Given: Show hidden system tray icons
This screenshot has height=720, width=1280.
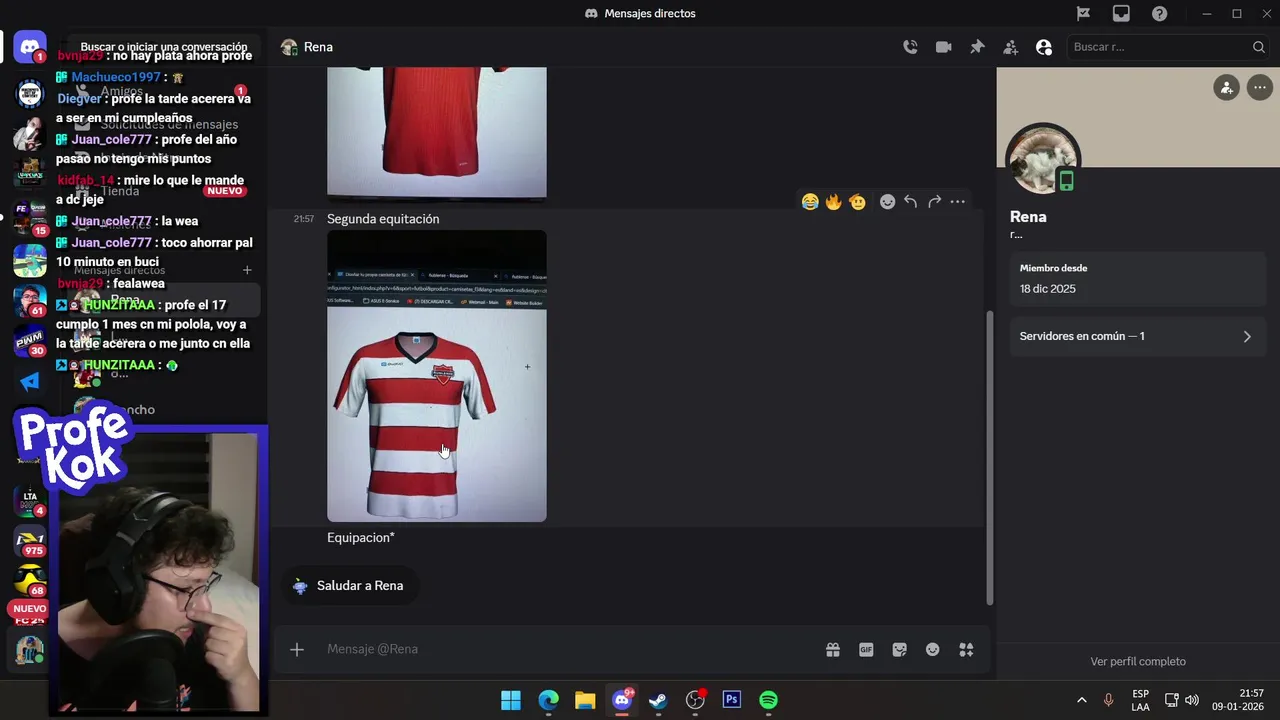Looking at the screenshot, I should (1081, 700).
